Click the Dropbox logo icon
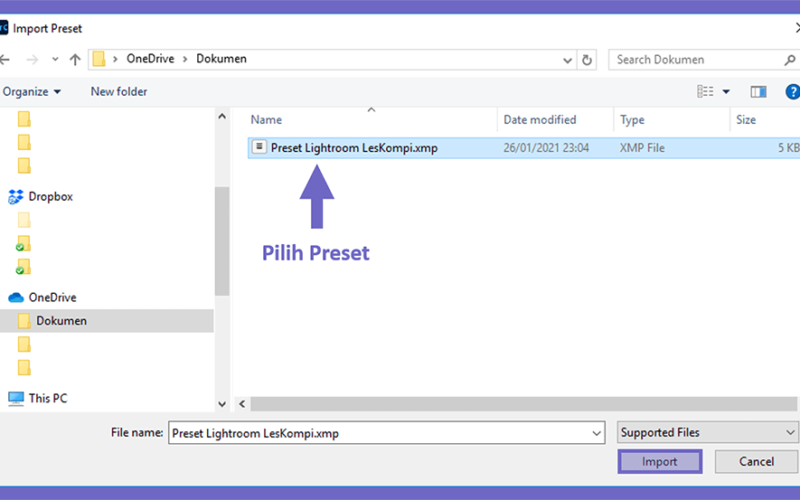The width and height of the screenshot is (800, 500). click(16, 196)
